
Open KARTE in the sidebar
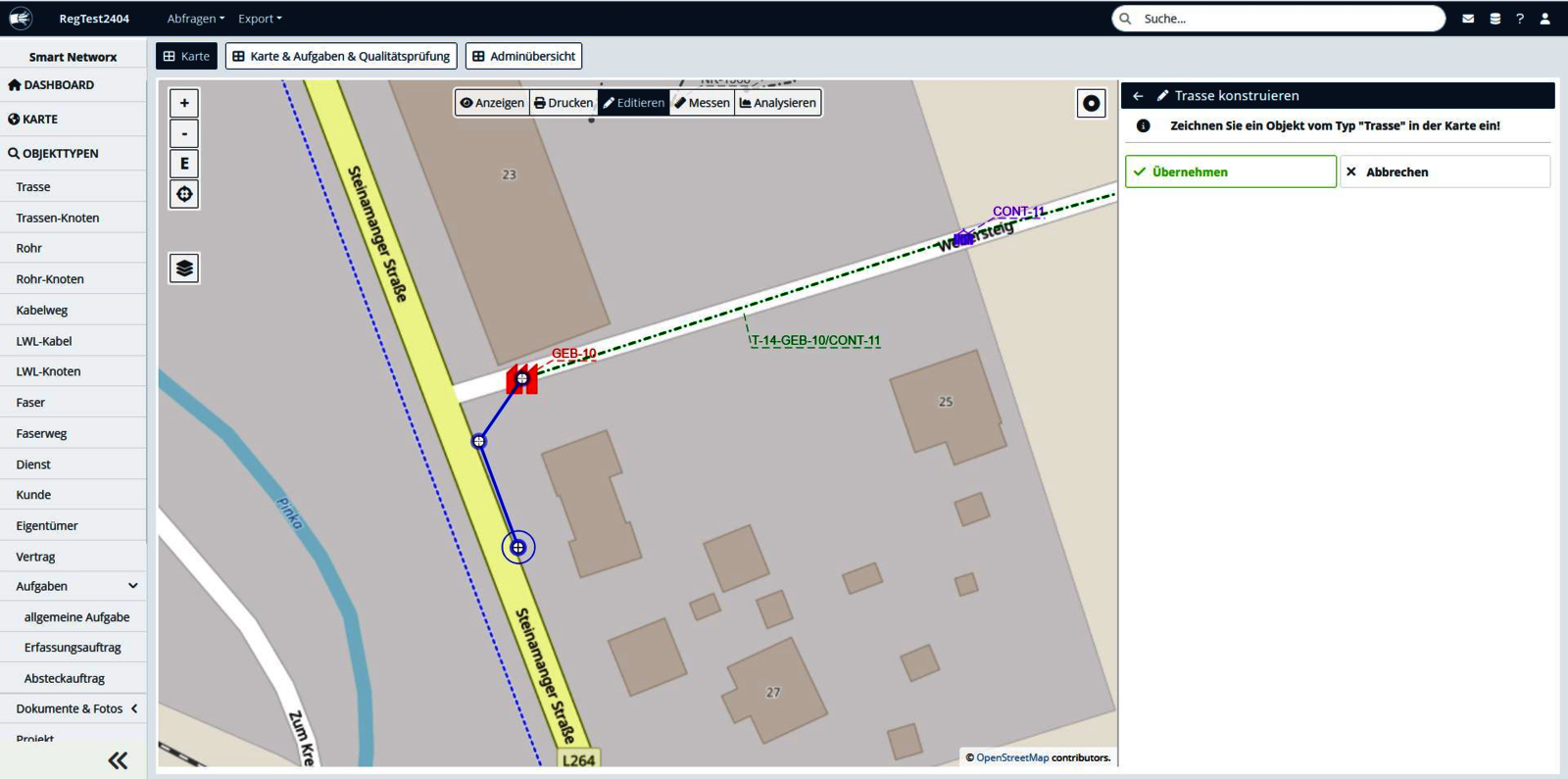(x=73, y=119)
